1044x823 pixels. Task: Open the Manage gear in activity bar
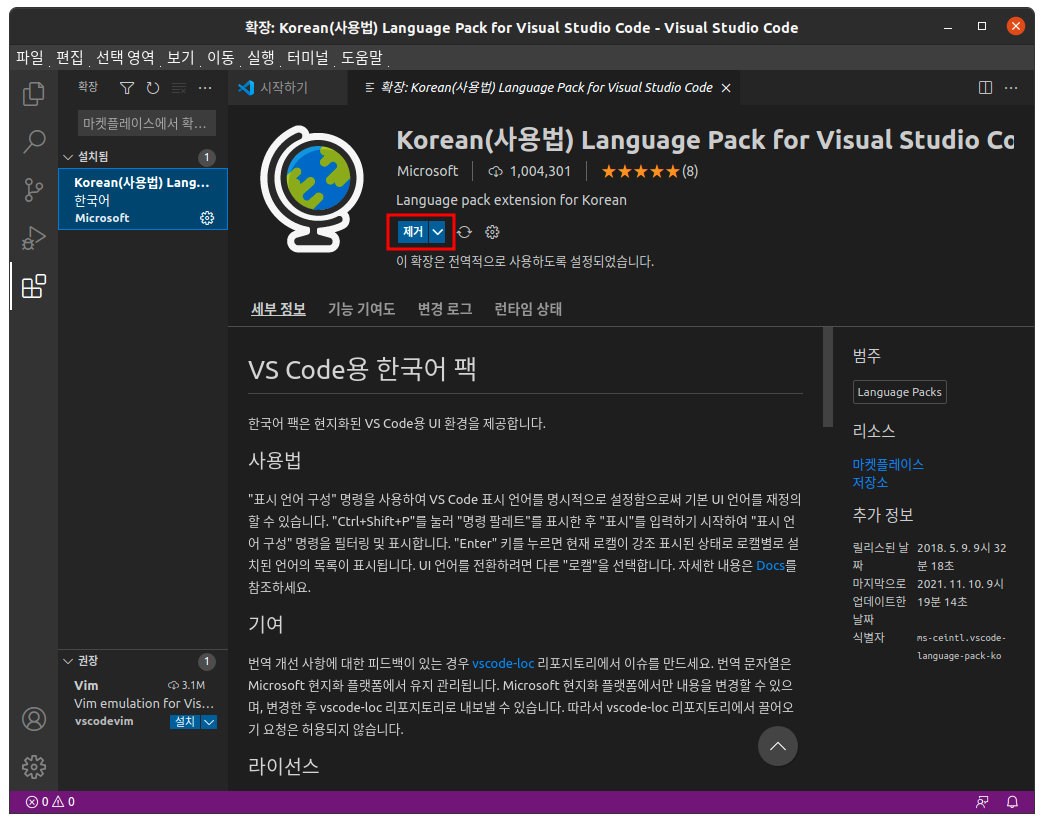pos(33,767)
